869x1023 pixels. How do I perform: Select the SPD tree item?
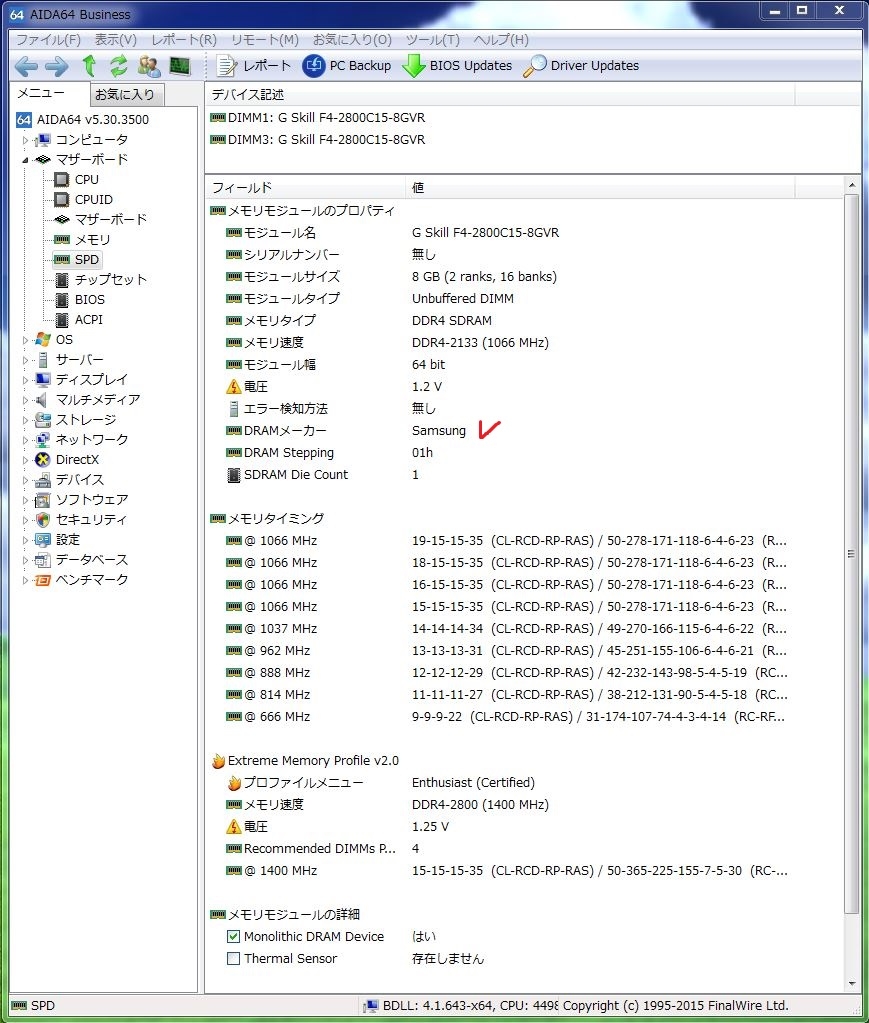(77, 260)
